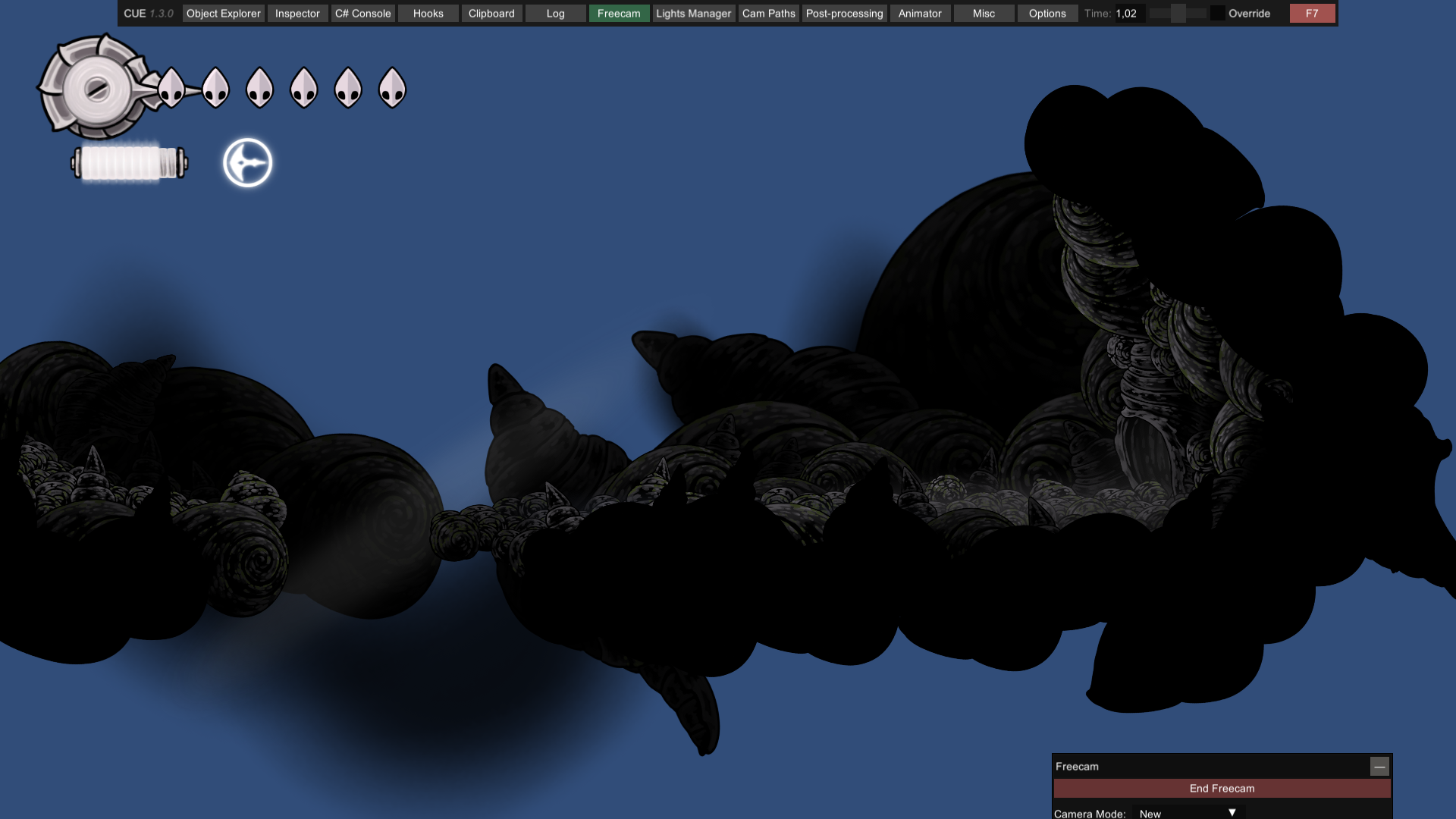Click the glowing circular tool crest icon
This screenshot has width=1456, height=819.
pos(247,162)
